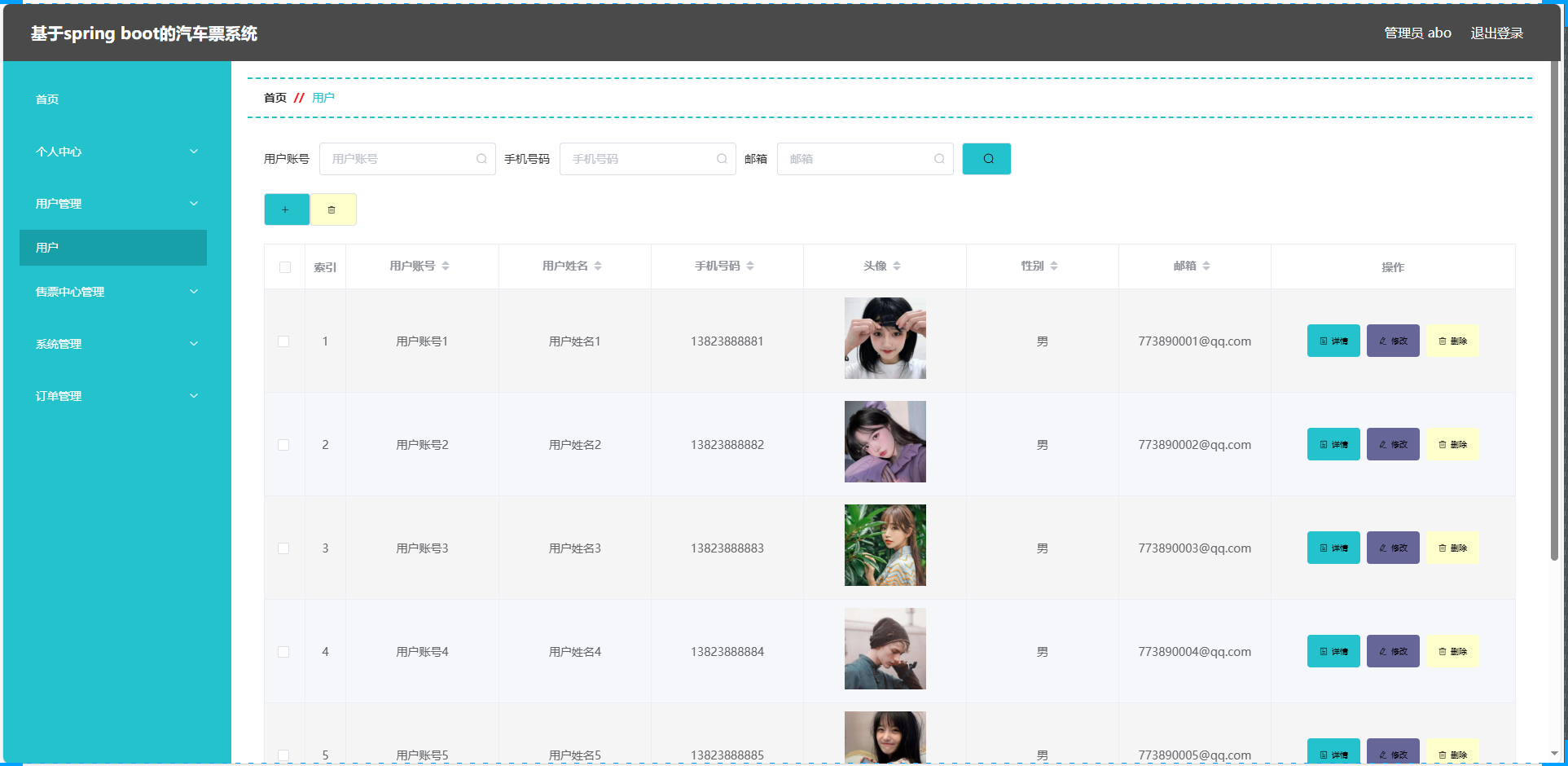Sort table by 用户姓名 column arrows

[x=598, y=266]
